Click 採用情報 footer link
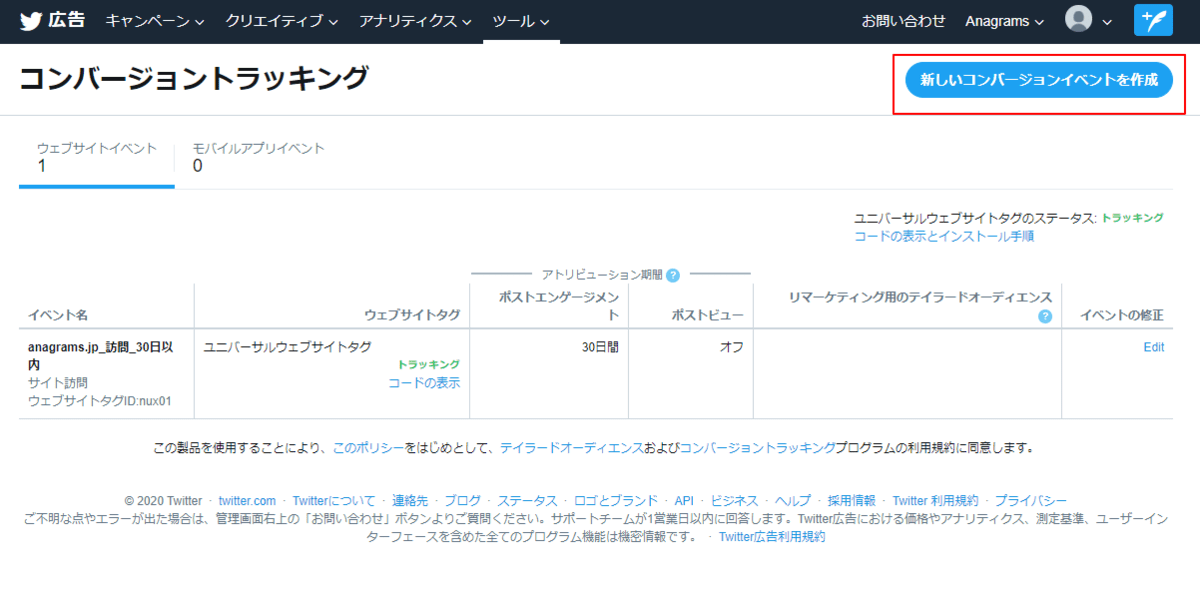The width and height of the screenshot is (1200, 590). (851, 500)
